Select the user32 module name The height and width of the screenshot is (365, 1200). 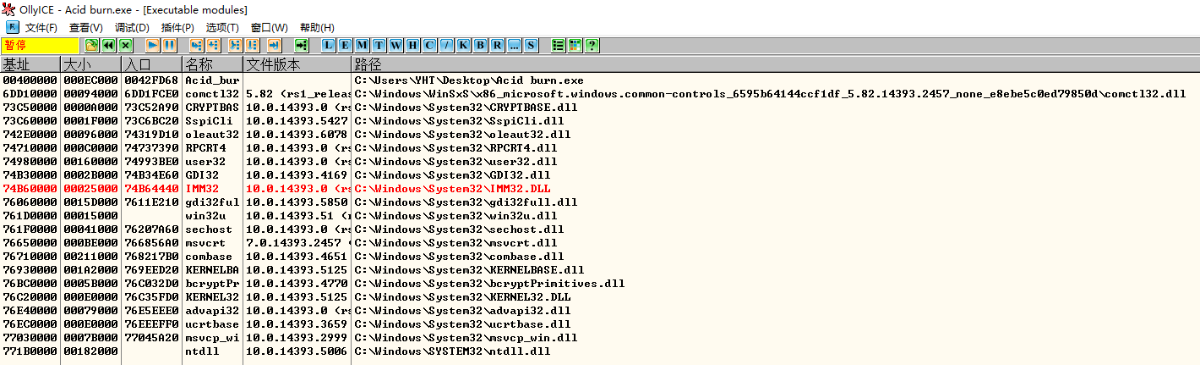[x=206, y=161]
